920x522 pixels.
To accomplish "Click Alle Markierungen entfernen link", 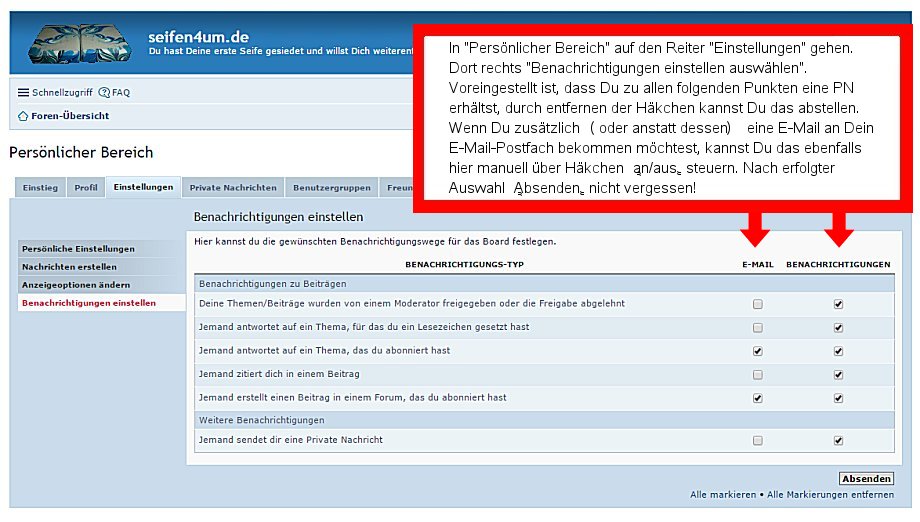I will (x=830, y=495).
